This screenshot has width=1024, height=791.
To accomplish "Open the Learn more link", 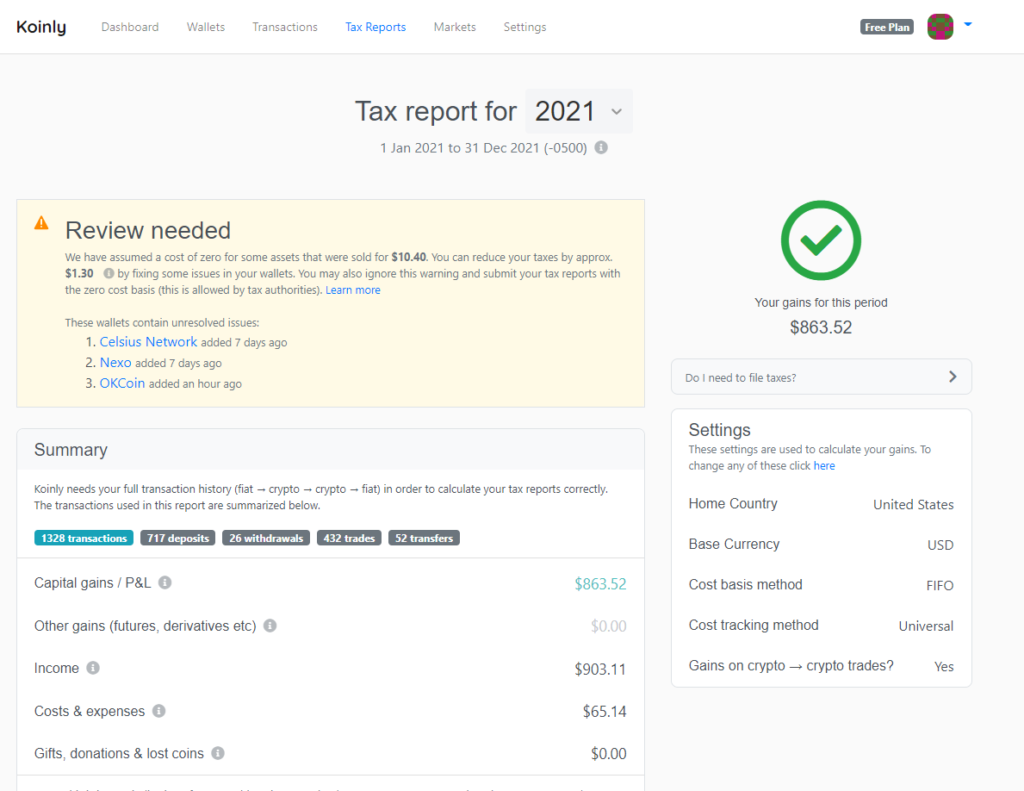I will pyautogui.click(x=353, y=290).
